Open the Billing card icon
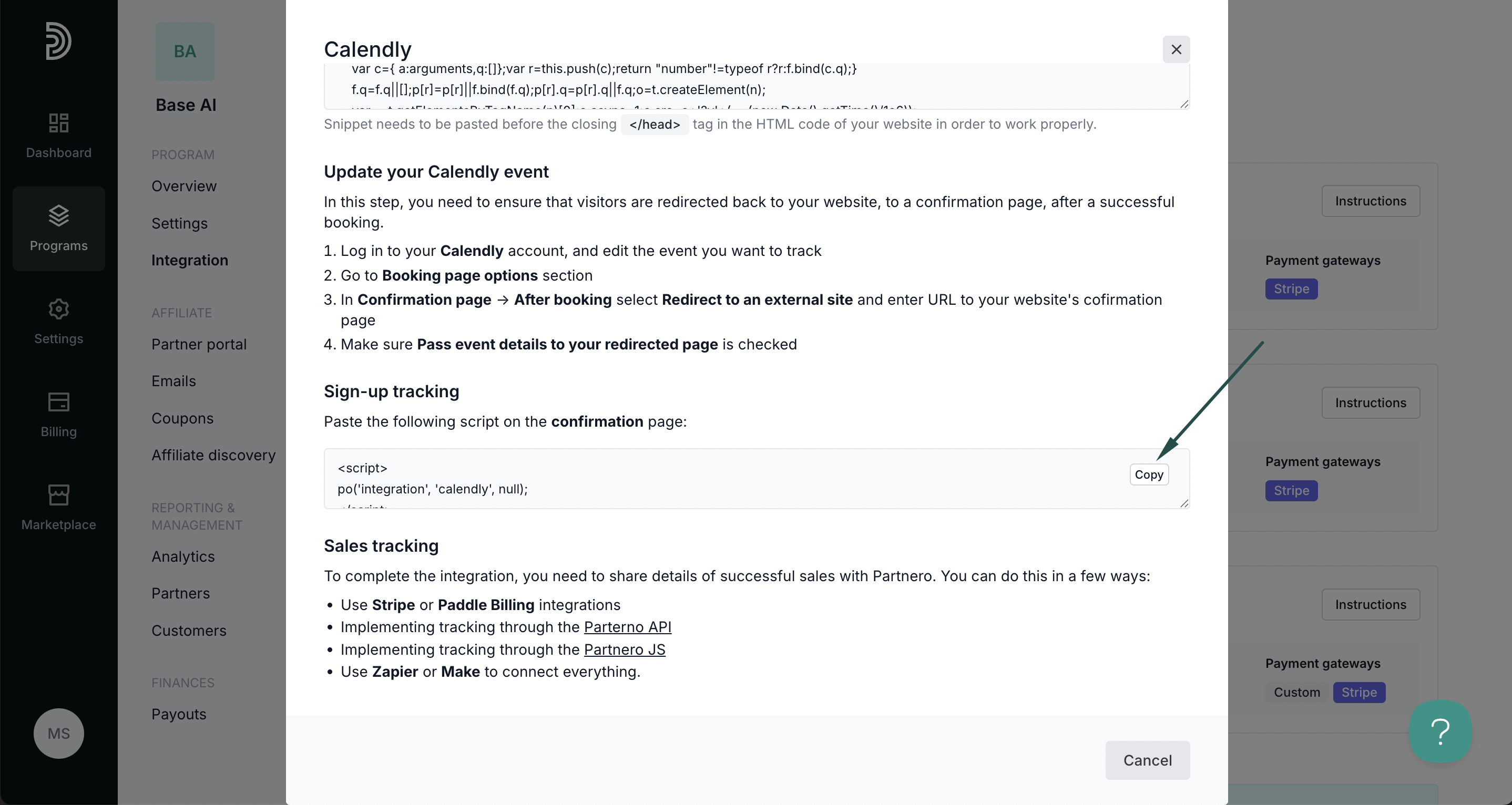 click(x=58, y=402)
